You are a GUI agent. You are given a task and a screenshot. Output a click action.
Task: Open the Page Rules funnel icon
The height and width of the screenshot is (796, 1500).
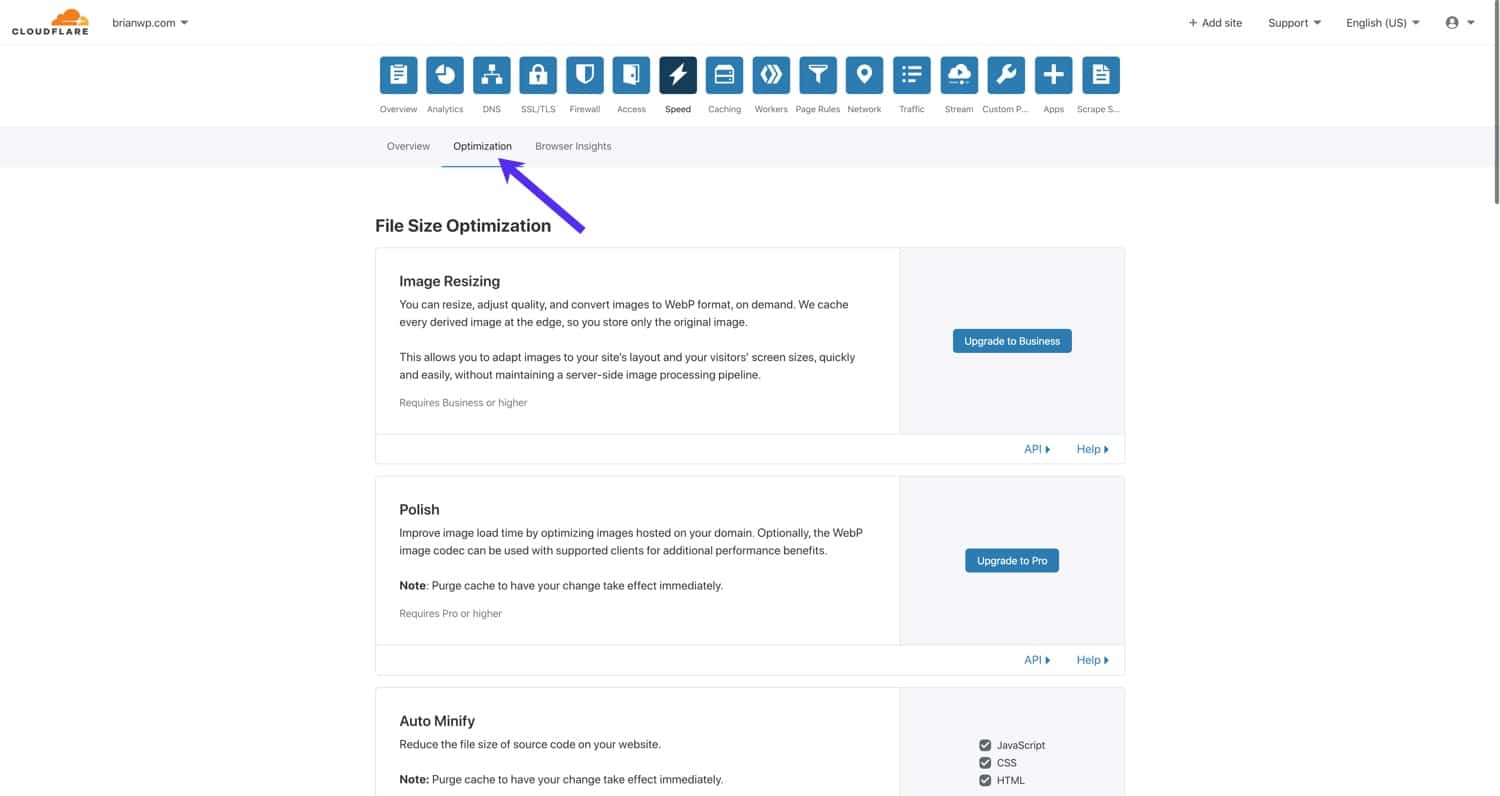coord(818,75)
